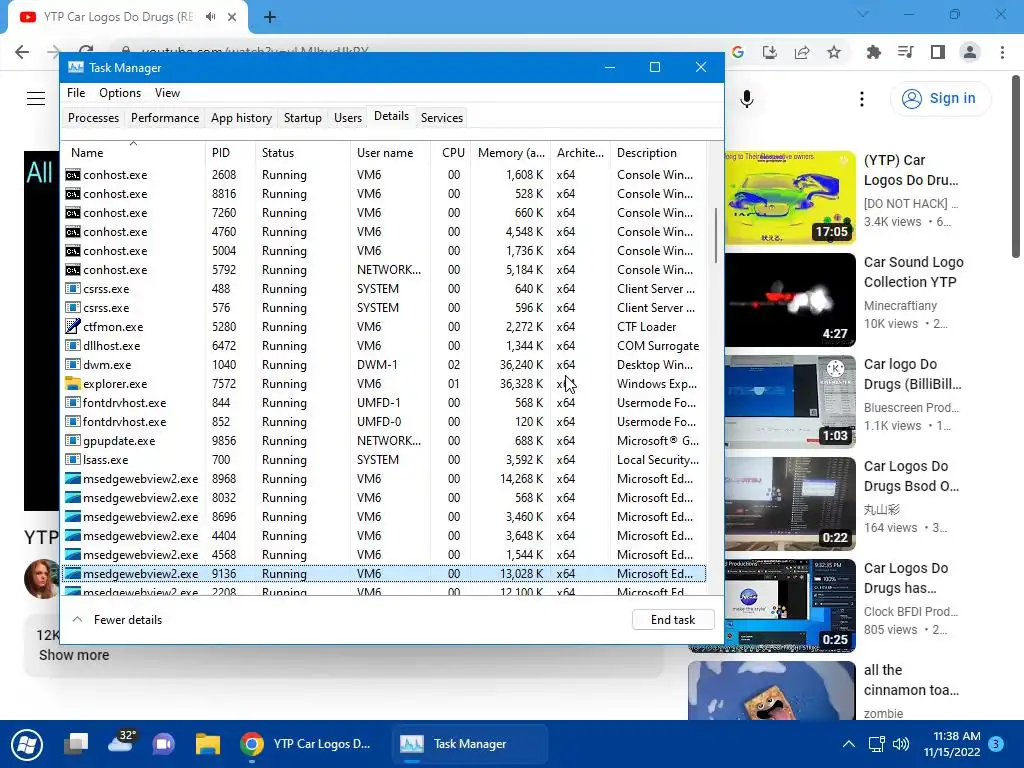Collapse Task Manager with Fewer details
The height and width of the screenshot is (768, 1024).
pos(117,620)
